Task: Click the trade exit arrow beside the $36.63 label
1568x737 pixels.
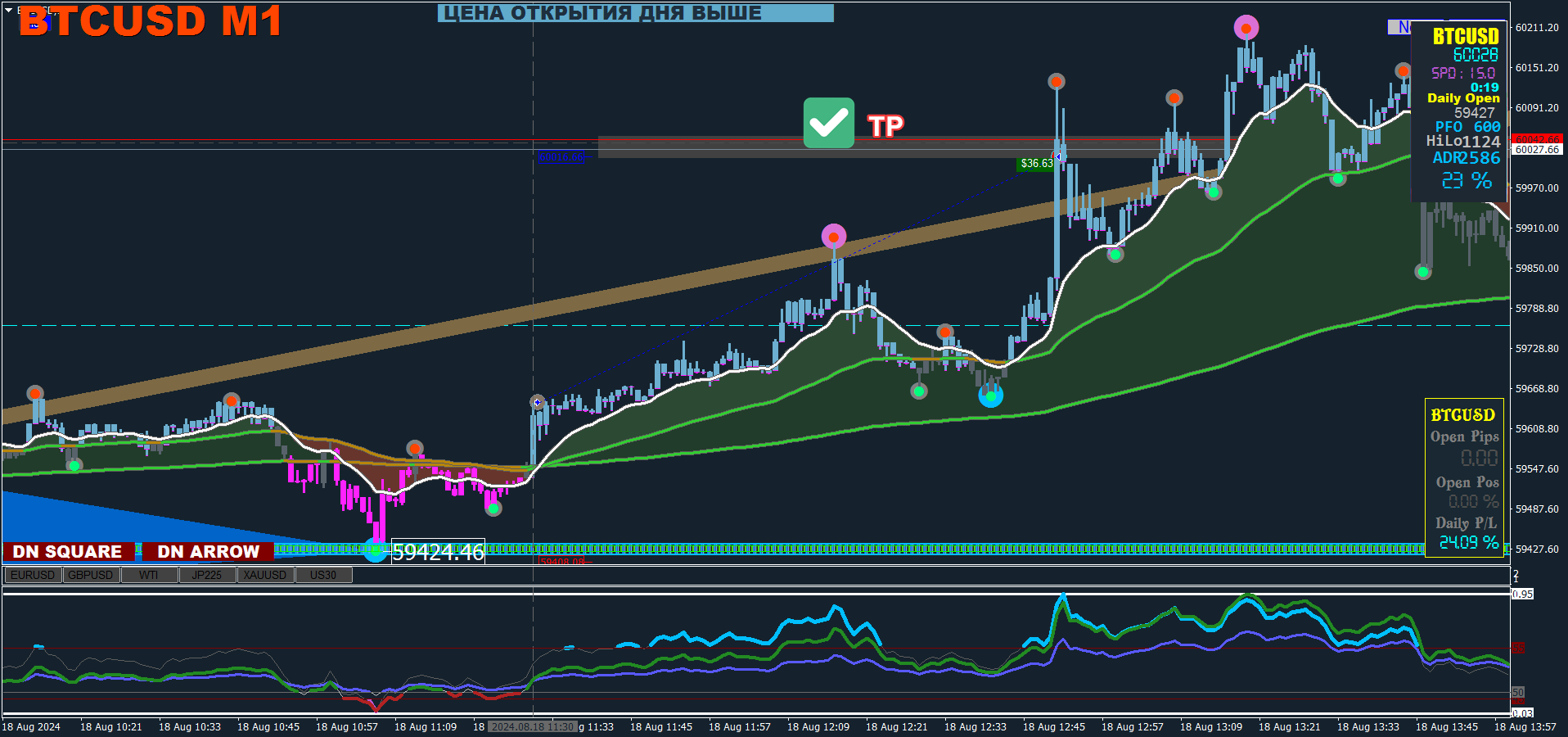Action: click(x=1059, y=156)
